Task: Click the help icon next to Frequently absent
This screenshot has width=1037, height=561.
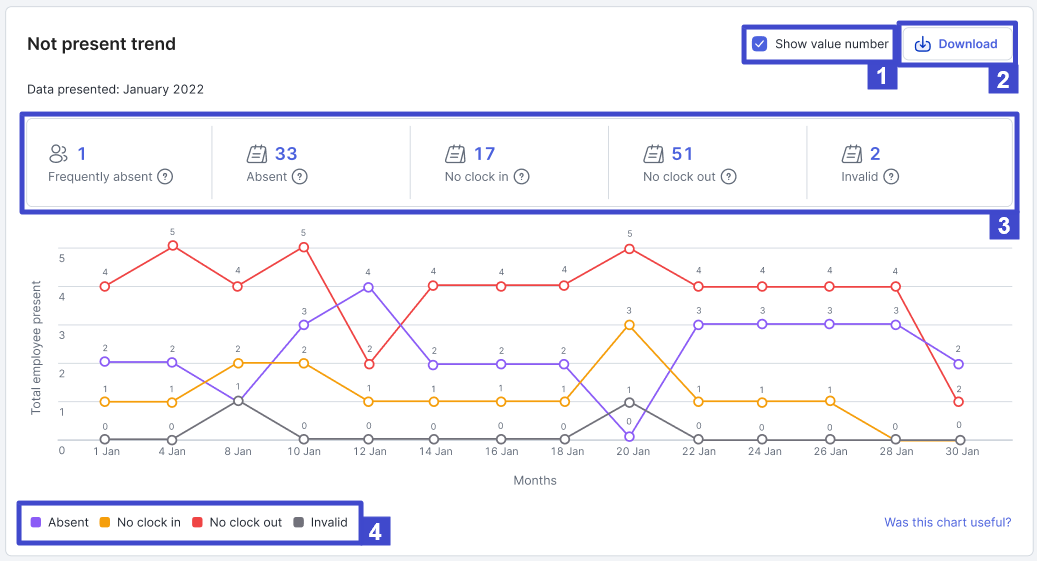Action: point(166,177)
